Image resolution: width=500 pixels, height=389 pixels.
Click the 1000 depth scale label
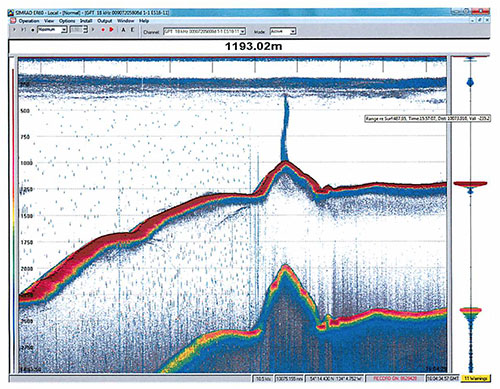[27, 163]
